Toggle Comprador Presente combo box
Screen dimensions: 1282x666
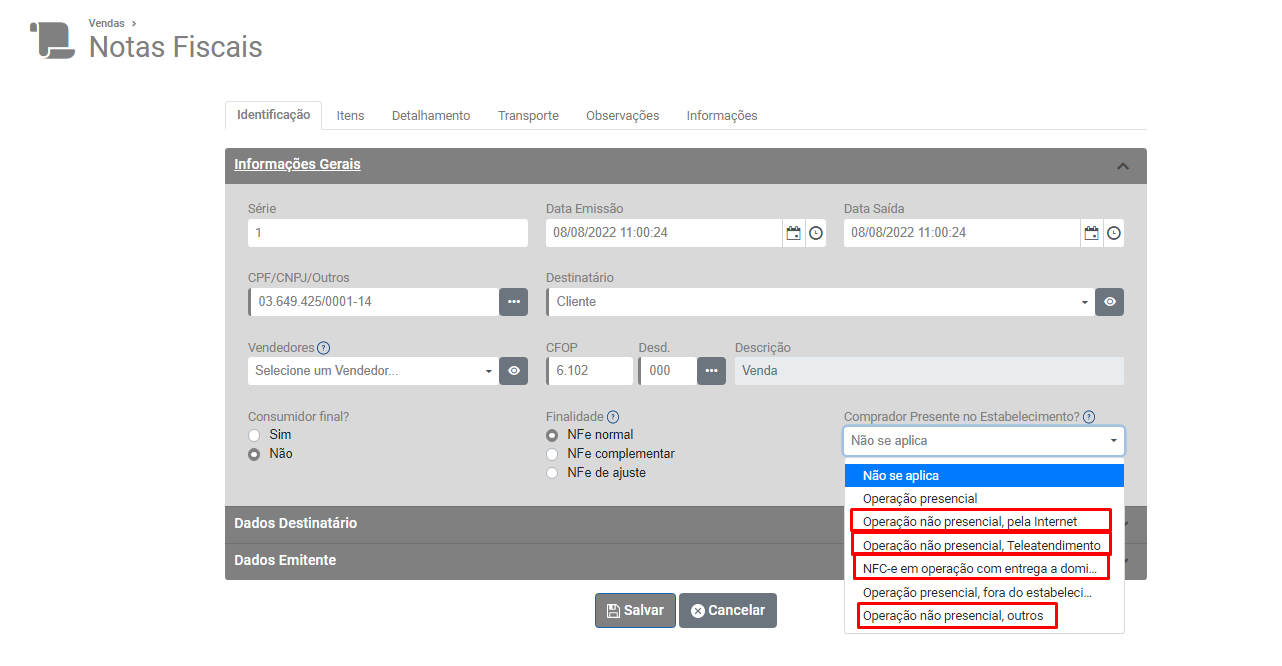click(x=984, y=441)
